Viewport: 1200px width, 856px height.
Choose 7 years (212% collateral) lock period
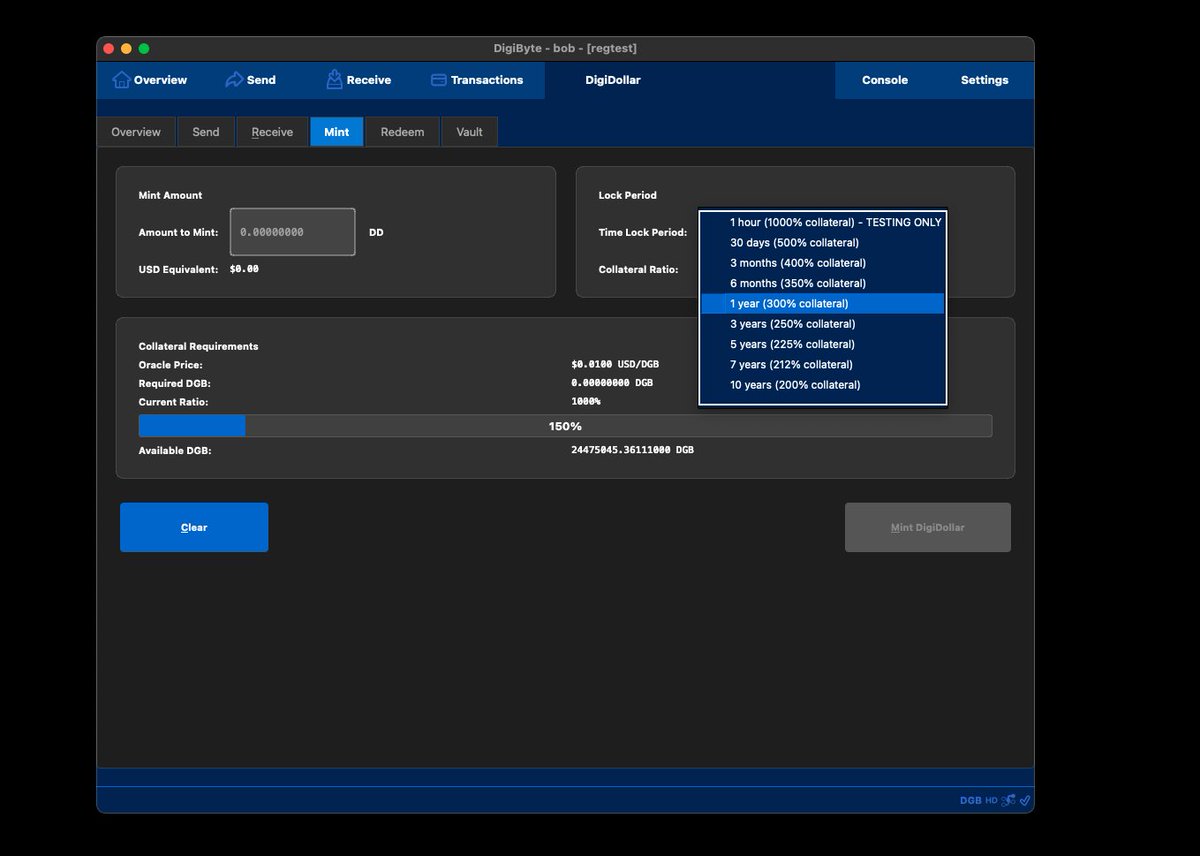pyautogui.click(x=823, y=364)
